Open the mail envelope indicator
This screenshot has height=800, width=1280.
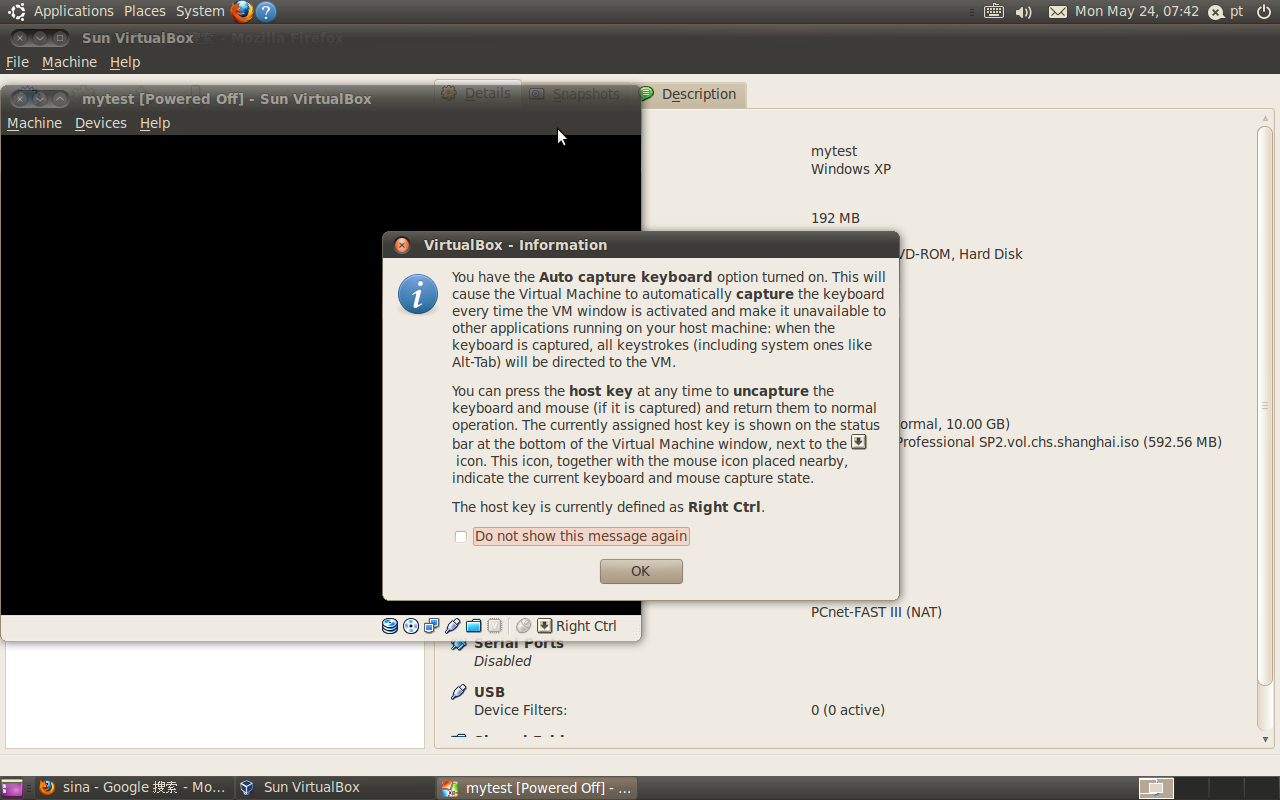(1058, 12)
